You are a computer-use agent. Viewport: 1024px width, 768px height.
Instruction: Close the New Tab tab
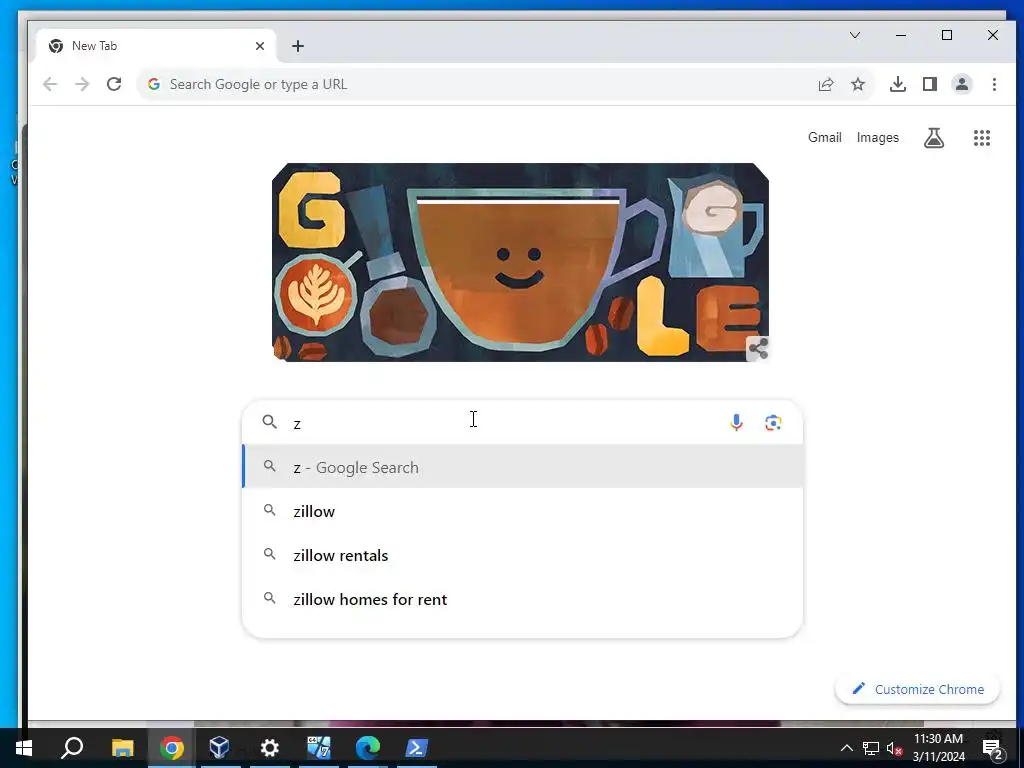[x=259, y=46]
